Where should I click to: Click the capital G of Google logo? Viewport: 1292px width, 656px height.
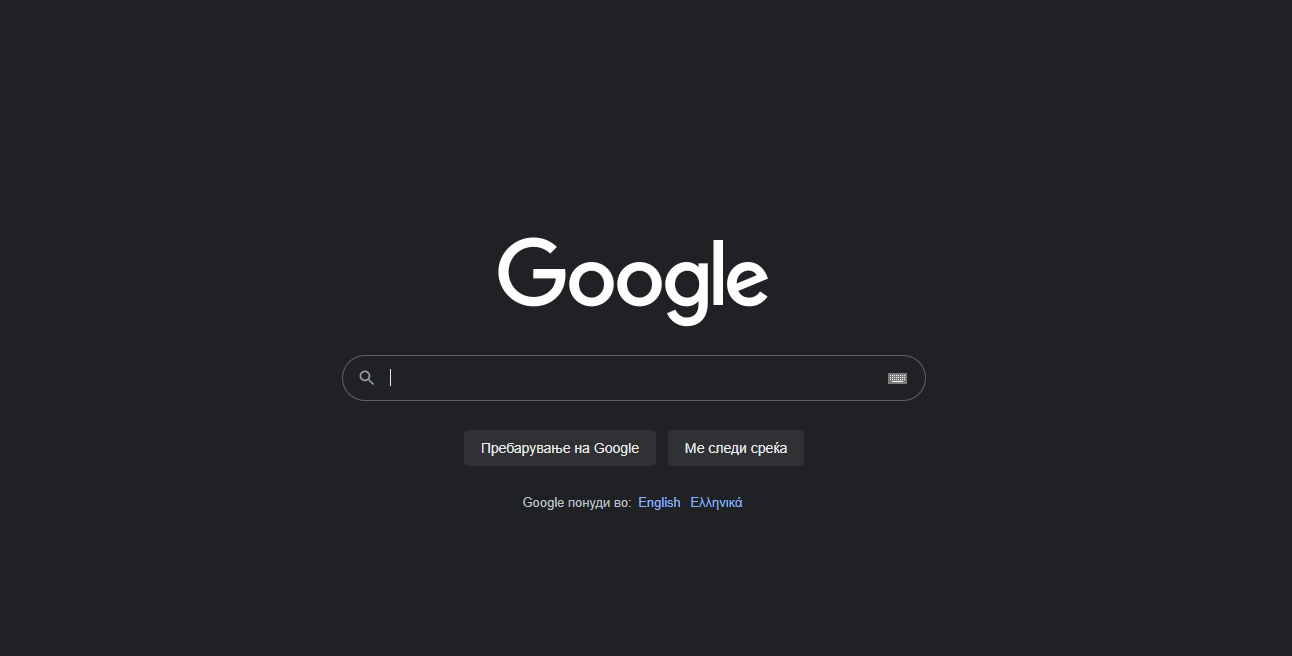pos(533,272)
